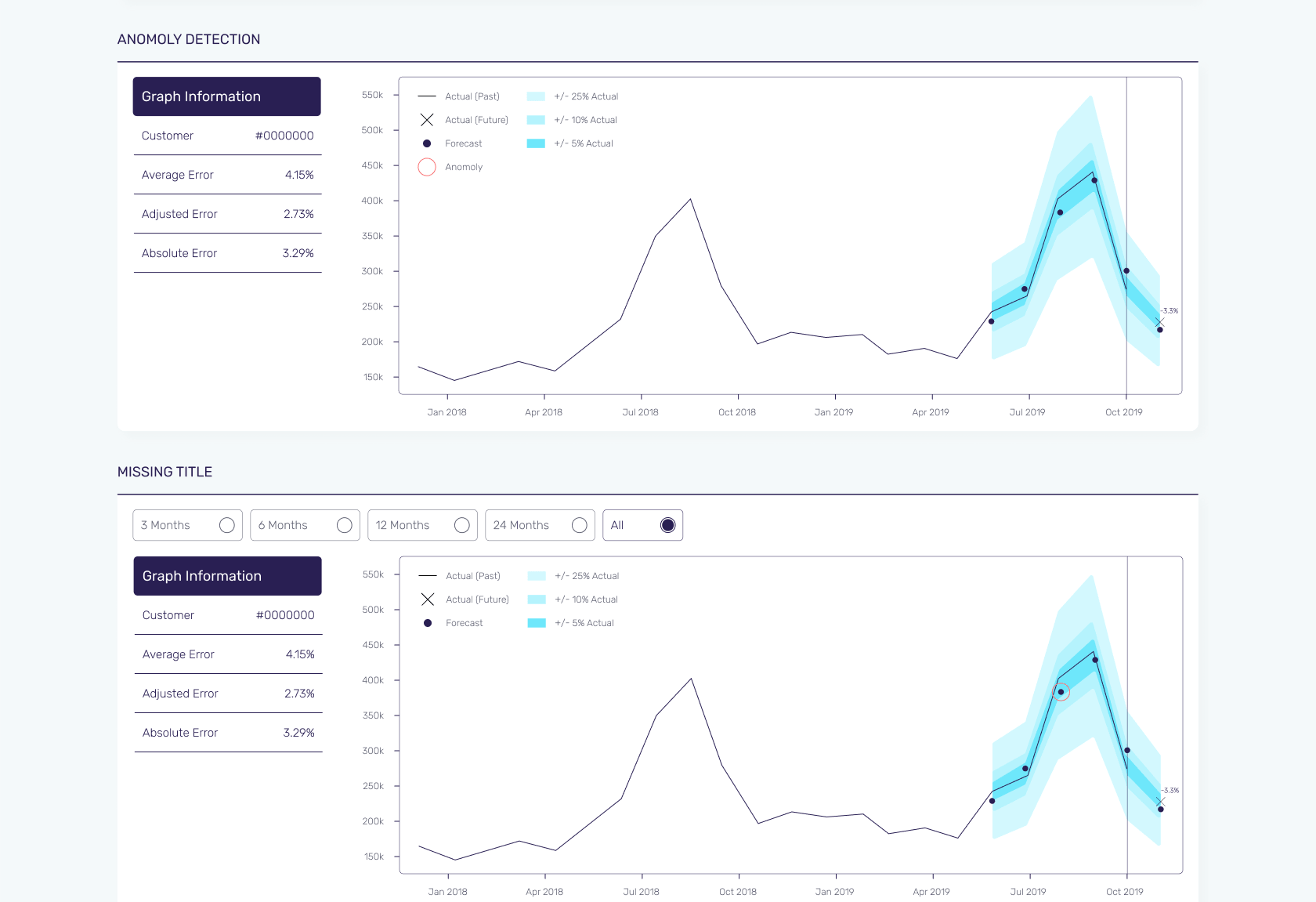Click the Jan 2019 axis label in bottom chart
1316x902 pixels.
tap(834, 892)
